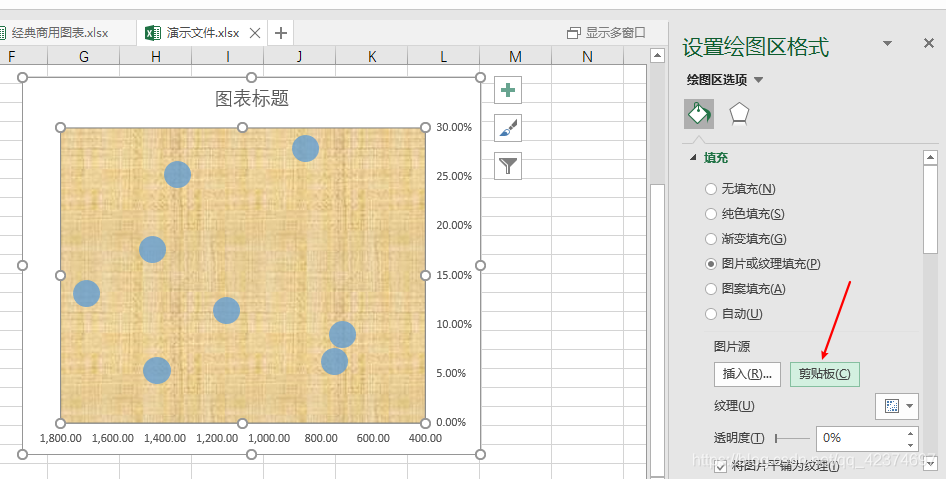Viewport: 946px width, 479px height.
Task: Click the 插入(R)... button
Action: (x=748, y=374)
